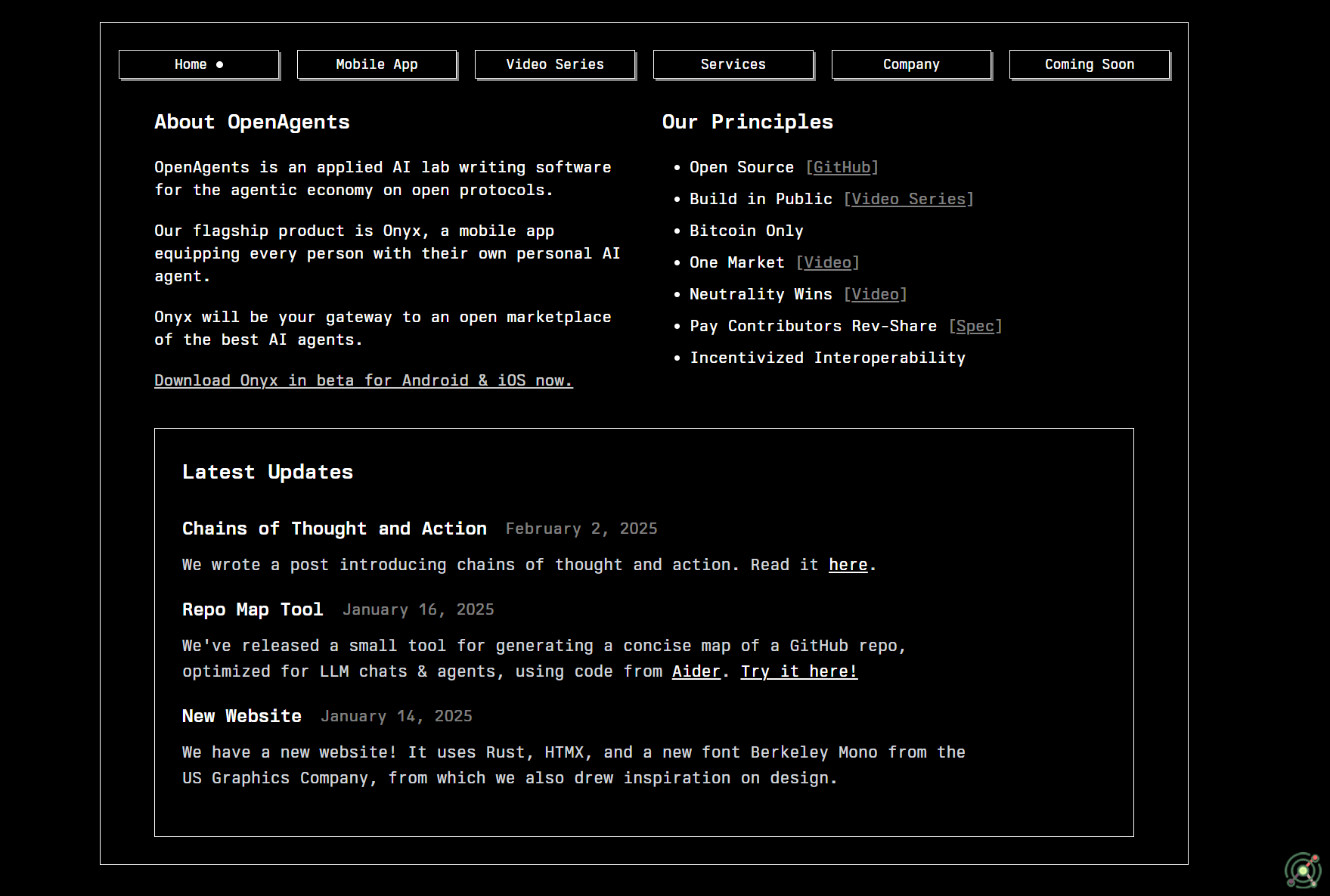Click the Pay Contributors Rev-Share text
Screen dimensions: 1330x896
pos(813,326)
